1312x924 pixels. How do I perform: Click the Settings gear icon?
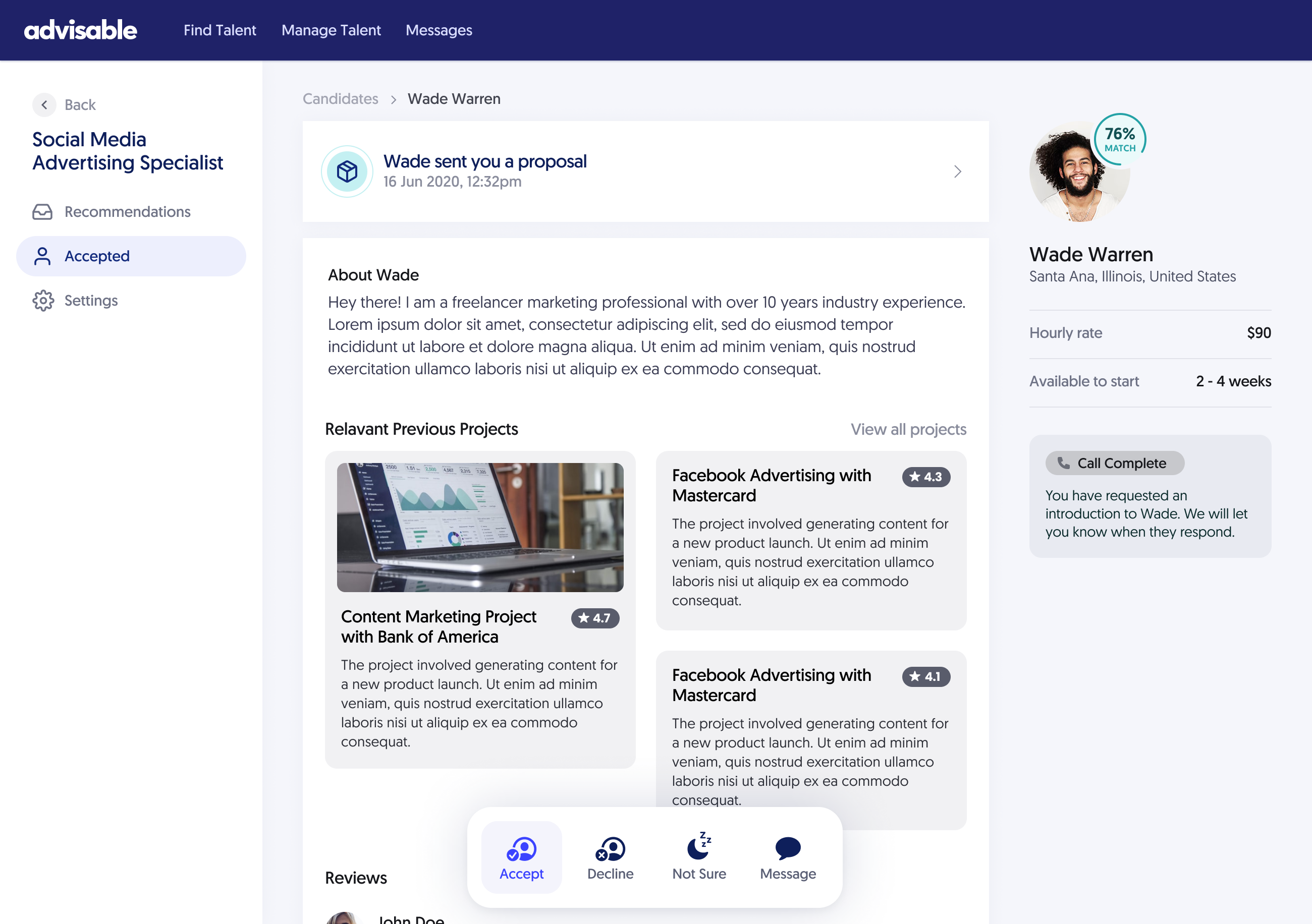[x=43, y=301]
